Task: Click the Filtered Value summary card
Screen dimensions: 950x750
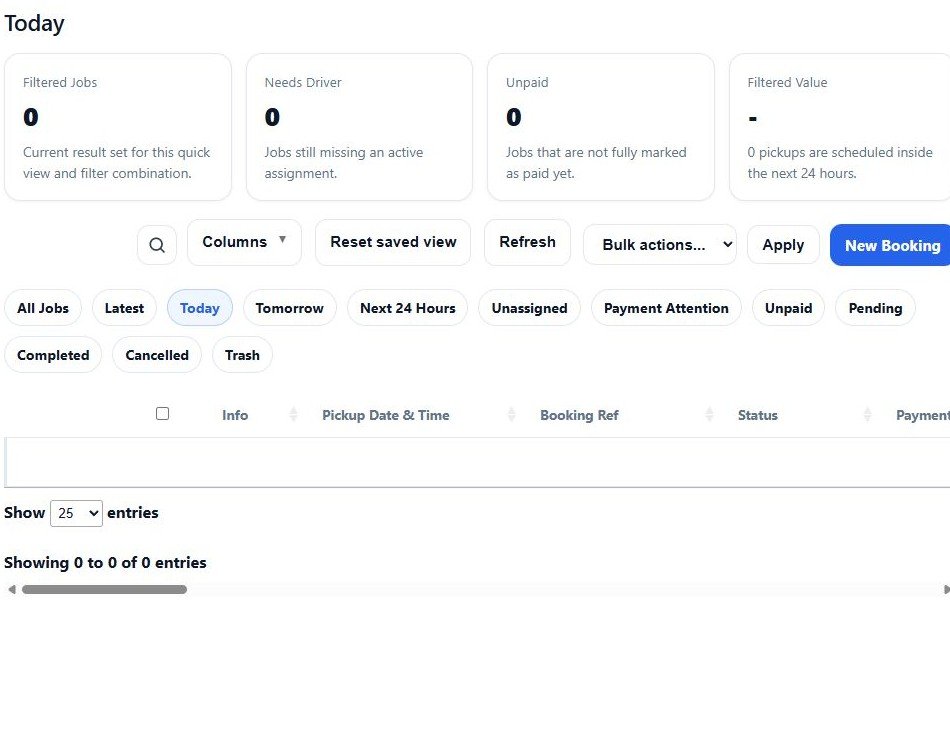Action: click(840, 127)
